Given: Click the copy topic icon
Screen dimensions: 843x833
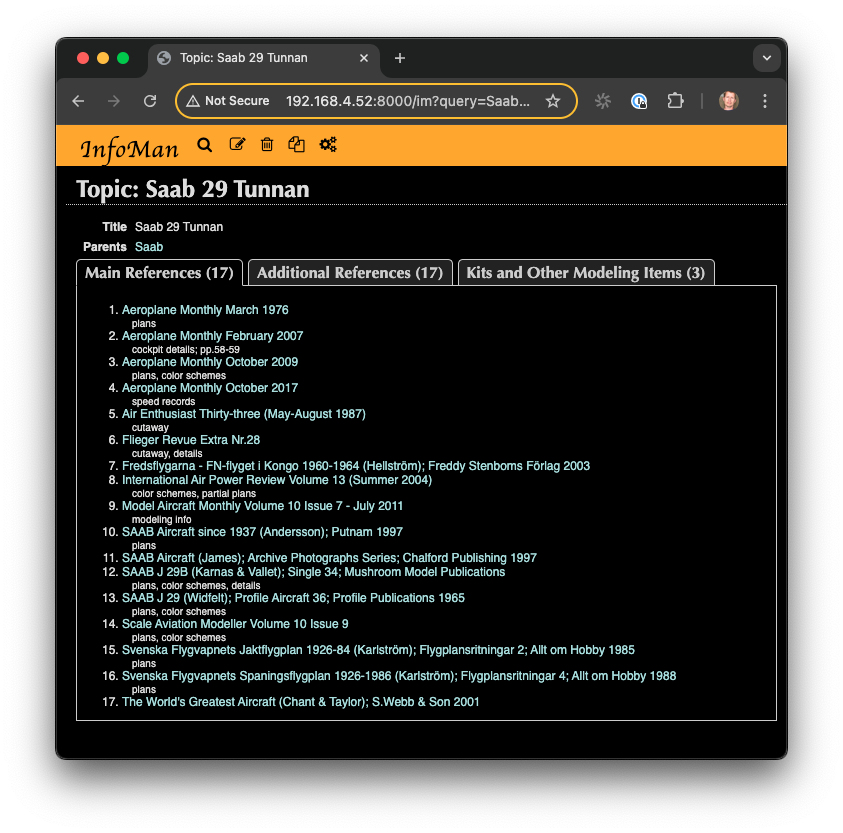Looking at the screenshot, I should [296, 145].
